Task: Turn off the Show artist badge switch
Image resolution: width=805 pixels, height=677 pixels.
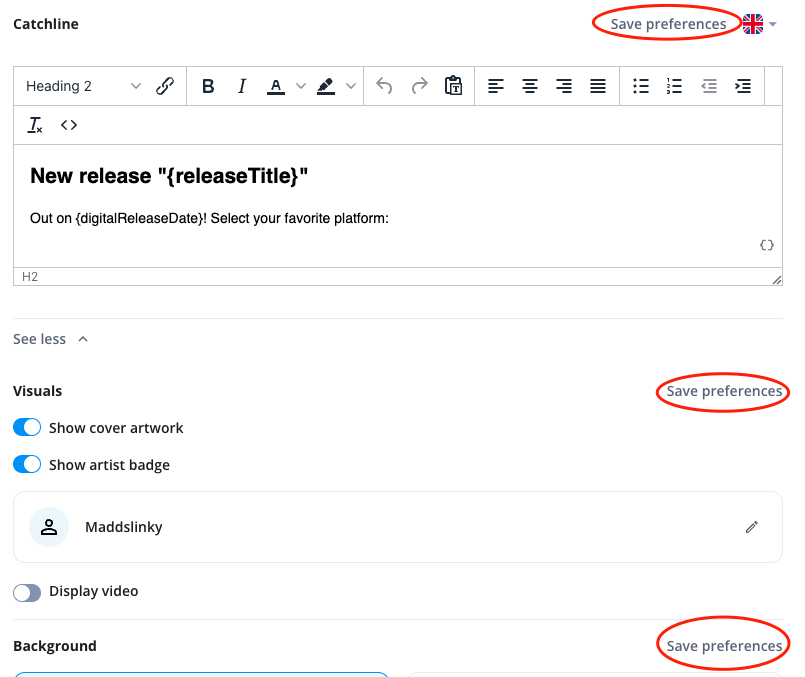Action: (x=27, y=465)
